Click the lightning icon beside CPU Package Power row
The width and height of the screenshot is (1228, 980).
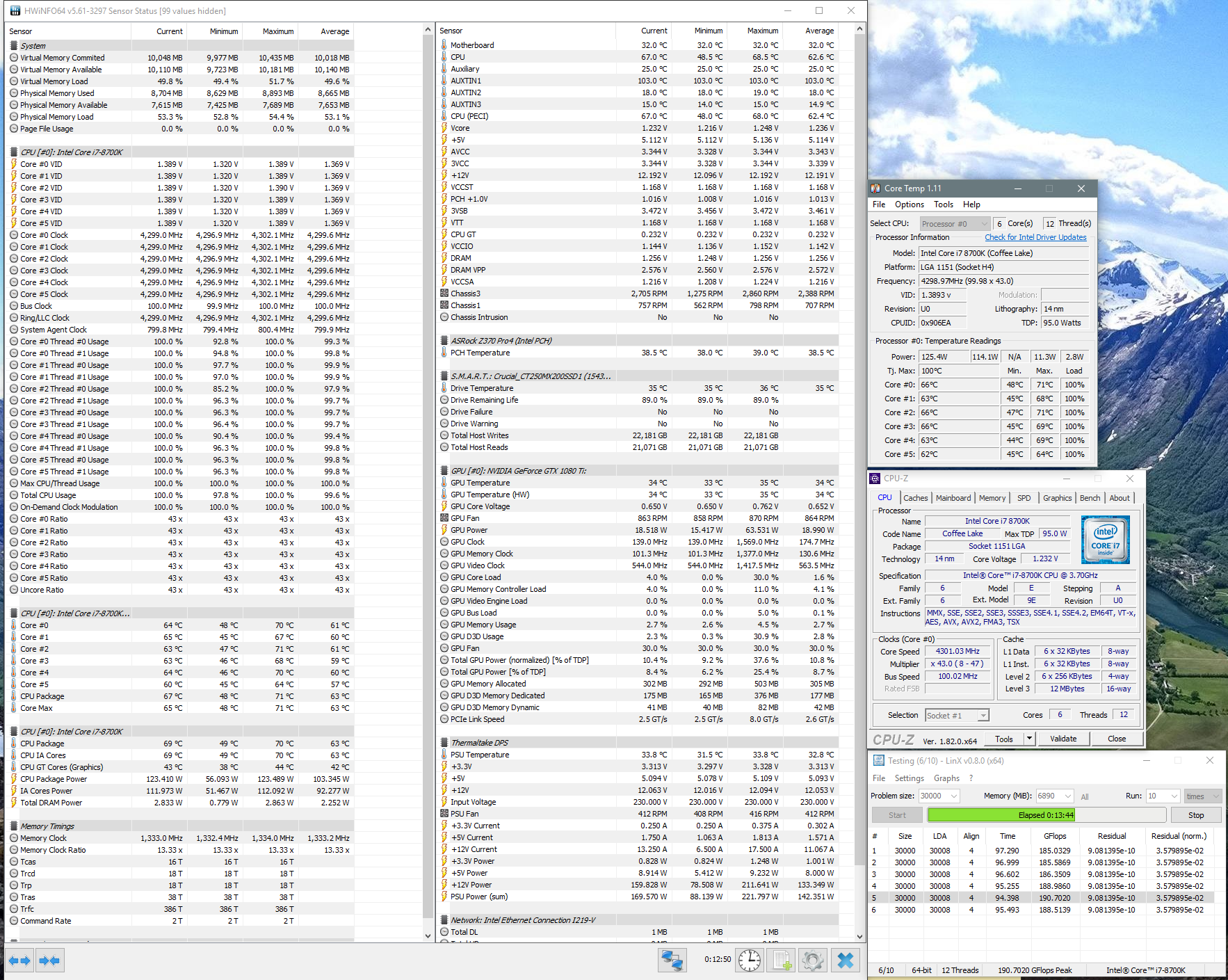(x=14, y=779)
